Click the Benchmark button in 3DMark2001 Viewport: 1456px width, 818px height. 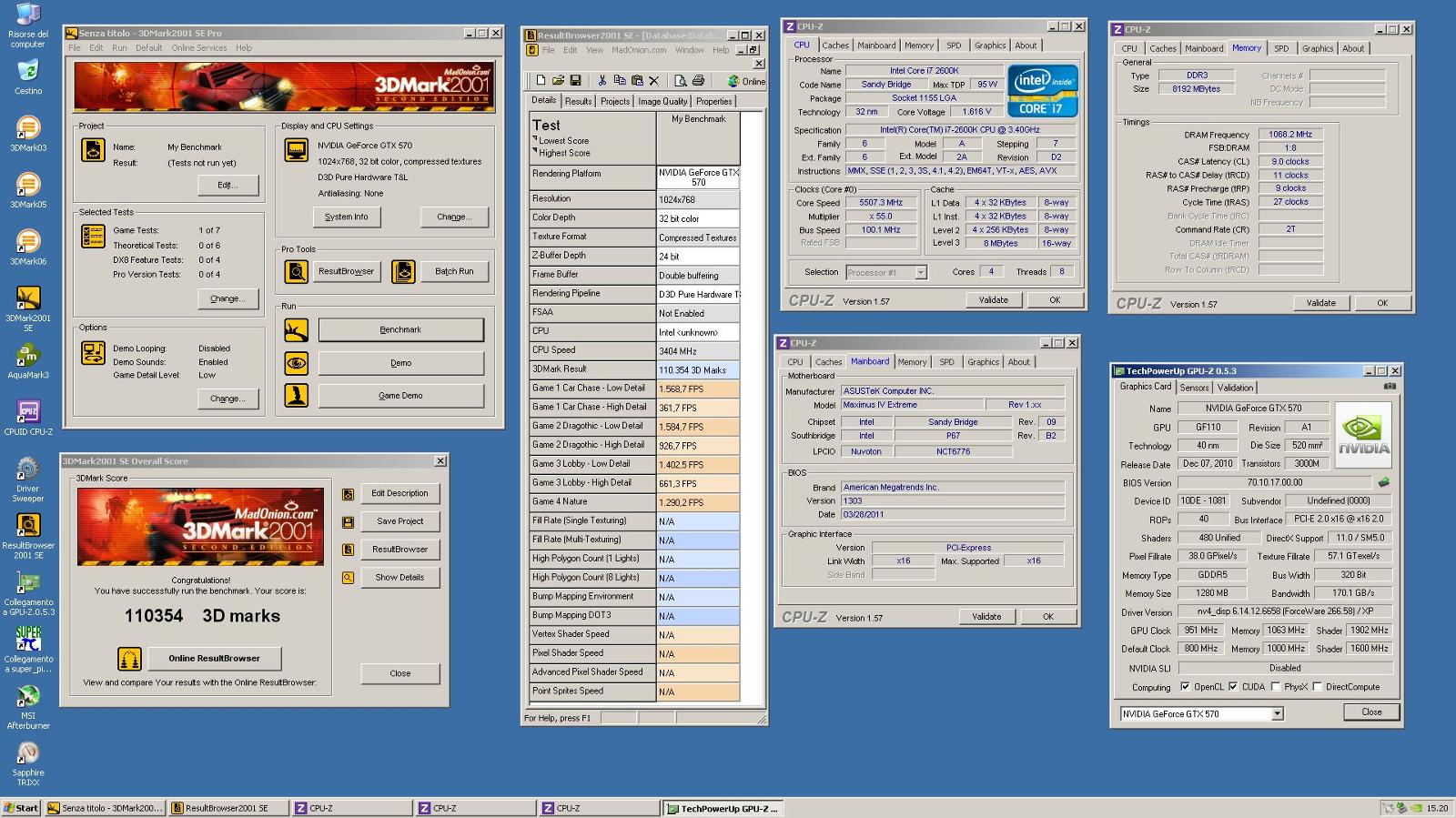point(400,329)
